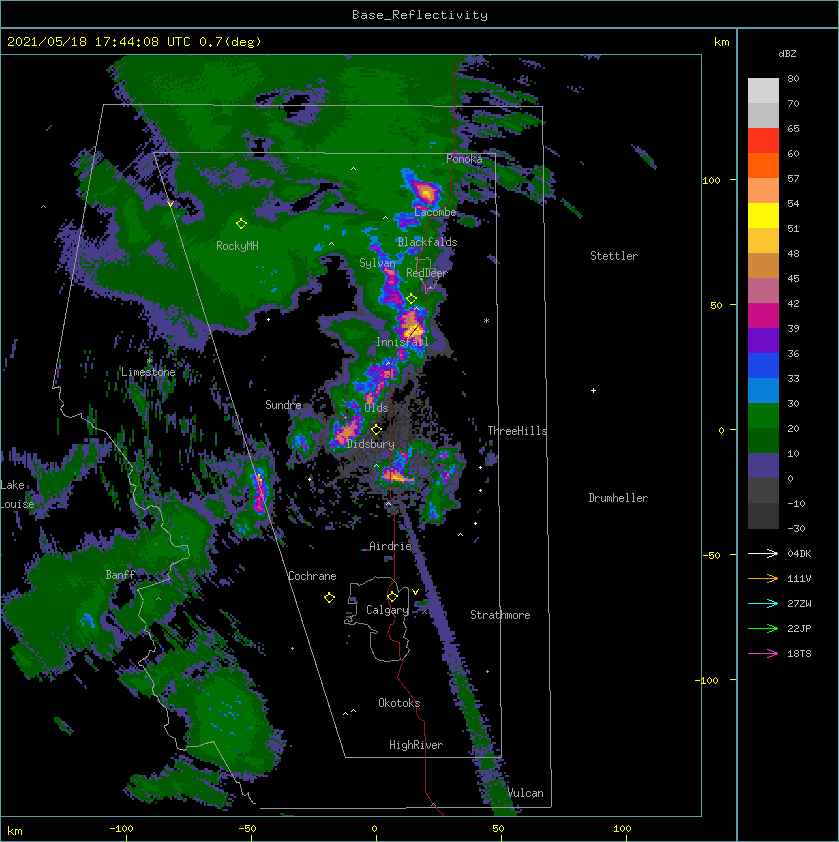The height and width of the screenshot is (842, 839).
Task: Click the Lacombe city label
Action: [435, 212]
